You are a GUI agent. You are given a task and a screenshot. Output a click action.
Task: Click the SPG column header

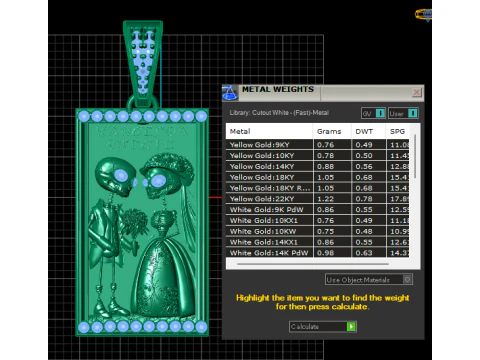pyautogui.click(x=397, y=131)
